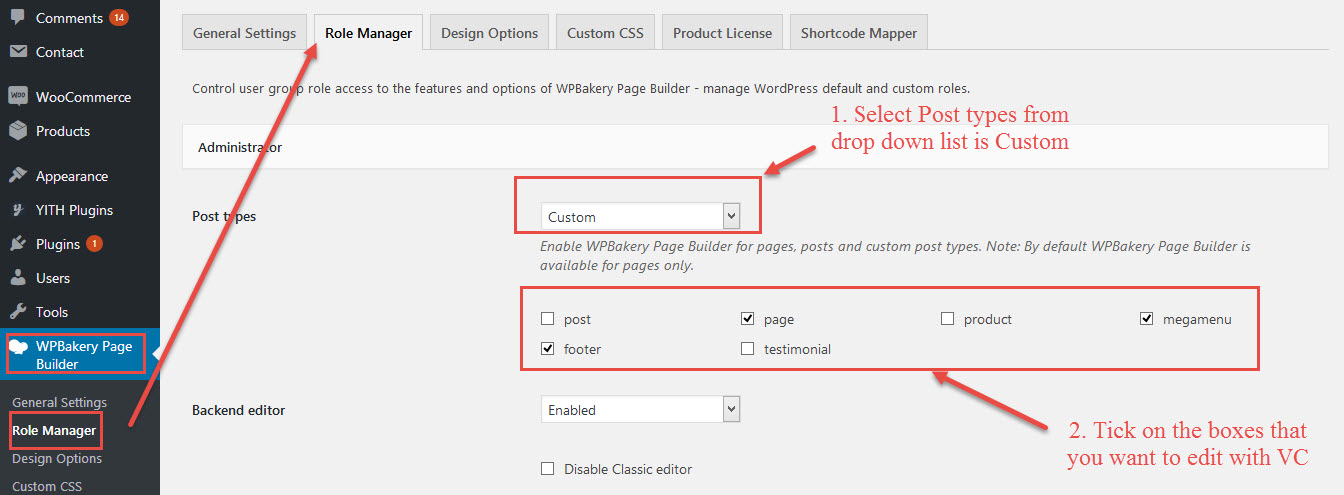Open the Backend editor Enabled dropdown

pyautogui.click(x=640, y=409)
